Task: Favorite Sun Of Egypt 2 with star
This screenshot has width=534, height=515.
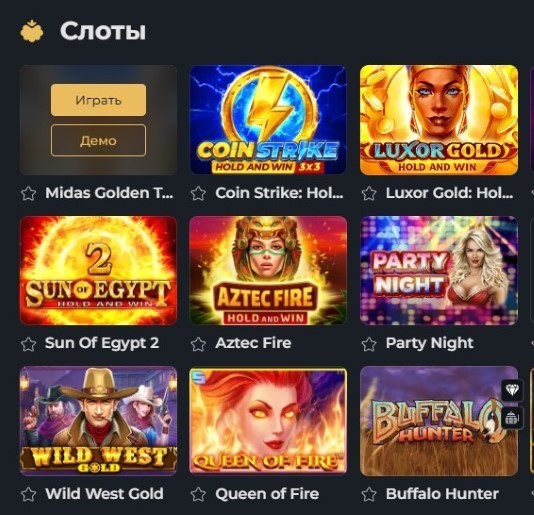Action: 28,344
